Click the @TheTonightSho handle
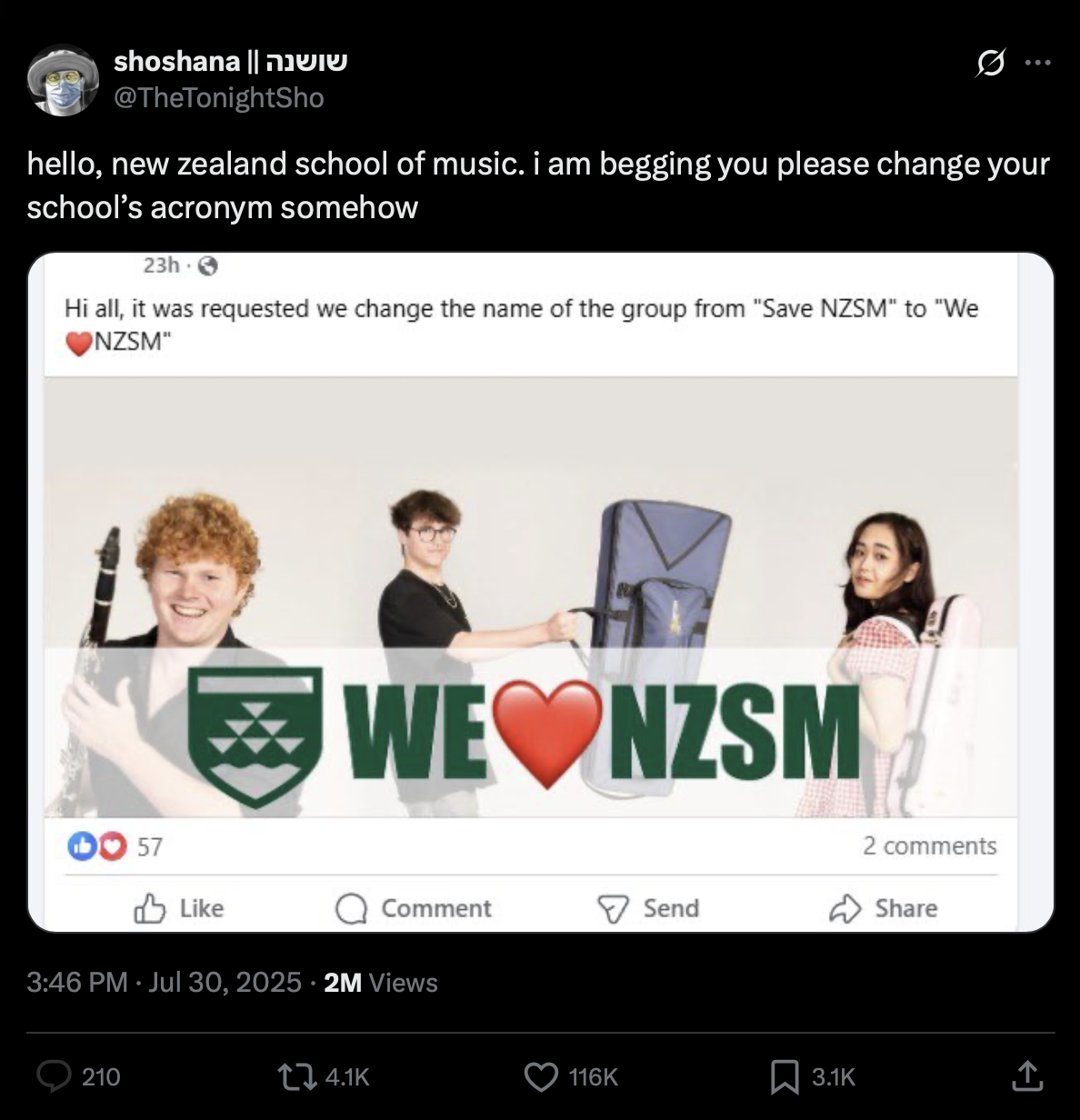Image resolution: width=1080 pixels, height=1120 pixels. tap(218, 97)
